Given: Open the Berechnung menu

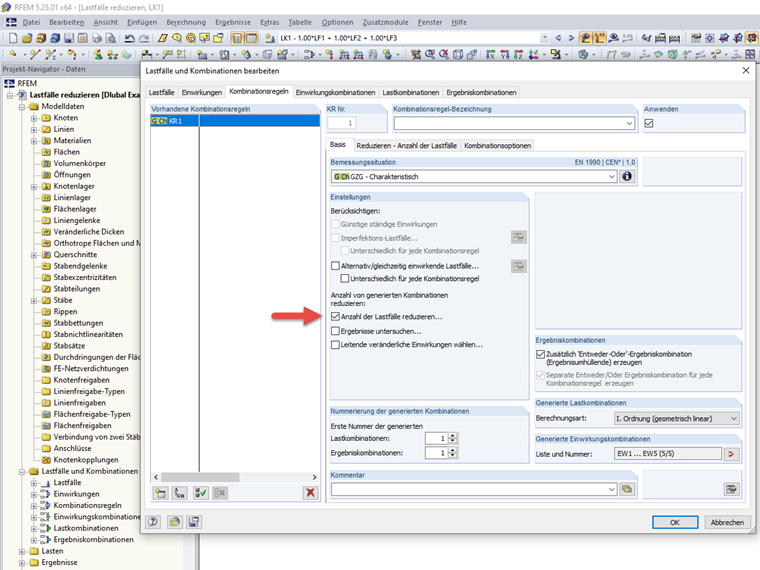Looking at the screenshot, I should click(186, 22).
